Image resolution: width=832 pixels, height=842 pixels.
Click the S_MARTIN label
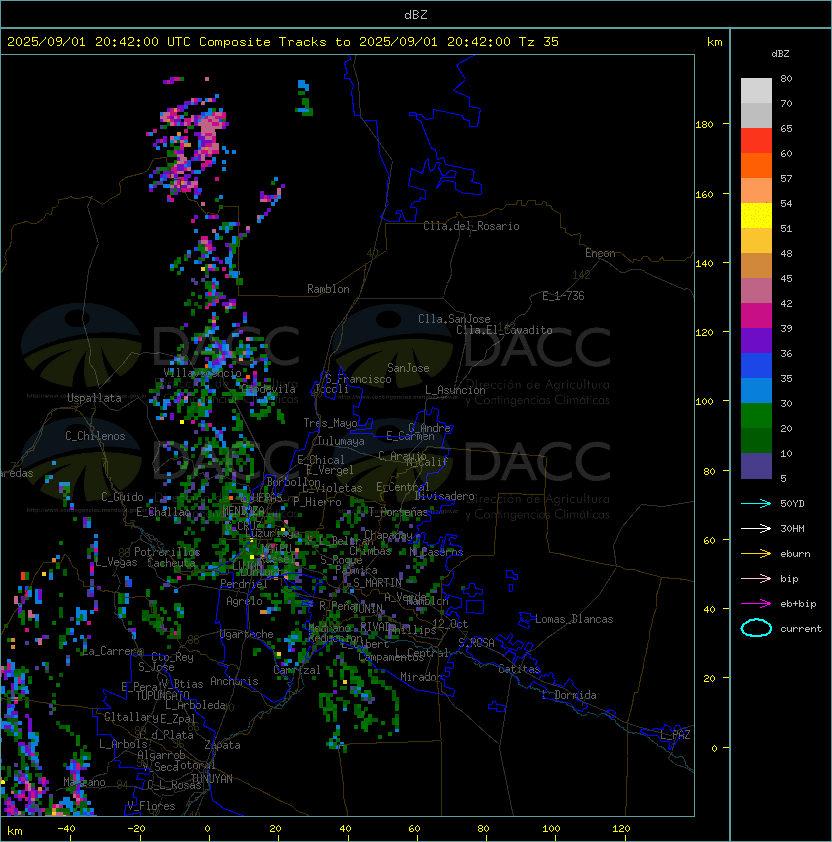click(x=378, y=583)
